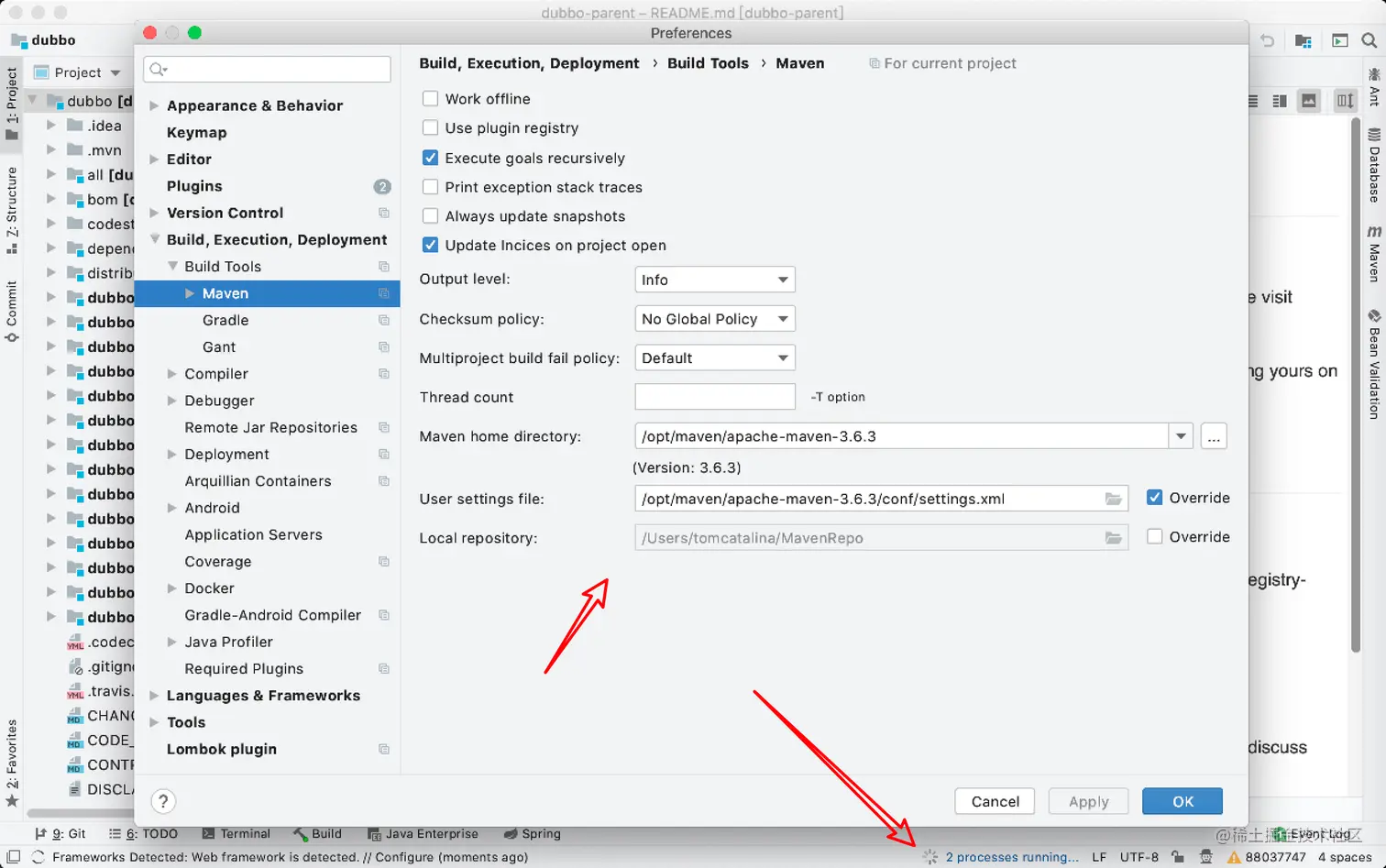Screen dimensions: 1386x868
Task: Uncheck Override for User settings file
Action: coord(1155,498)
